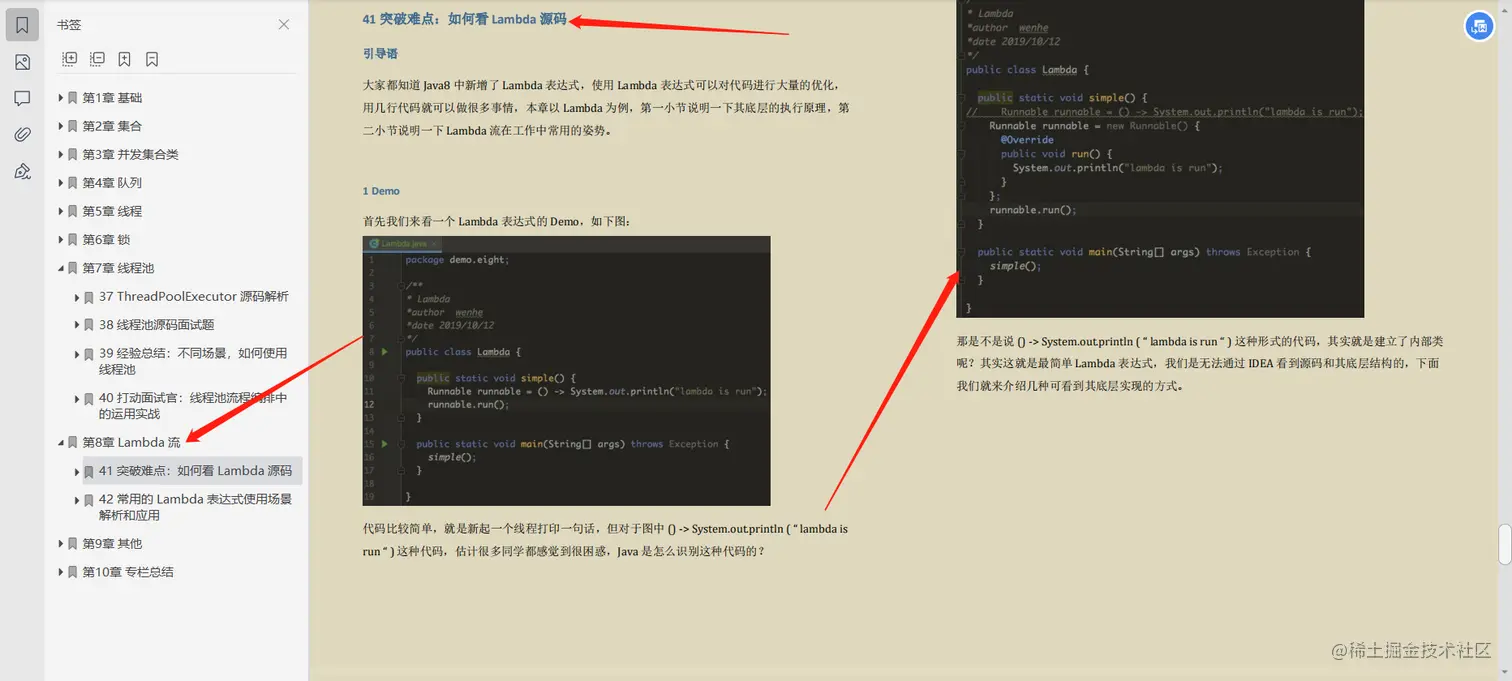The image size is (1512, 681).
Task: Open bookmark 第9章 其他
Action: 112,544
